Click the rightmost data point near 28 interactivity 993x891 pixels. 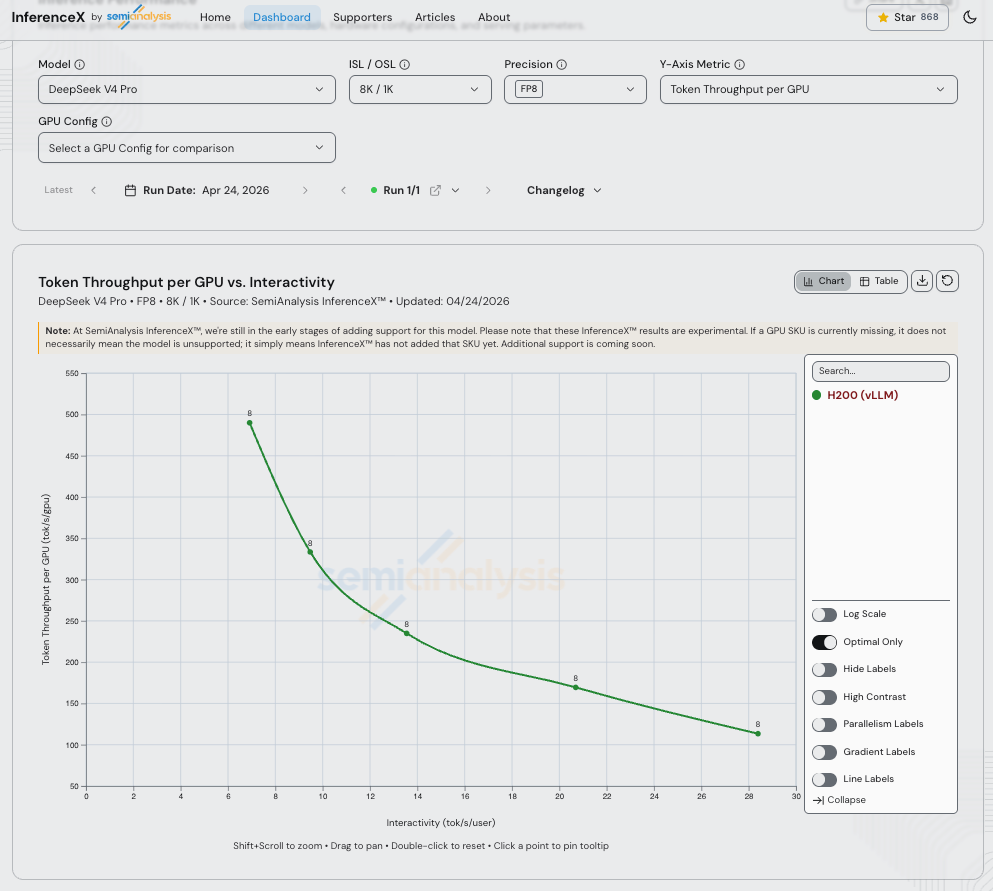(758, 734)
